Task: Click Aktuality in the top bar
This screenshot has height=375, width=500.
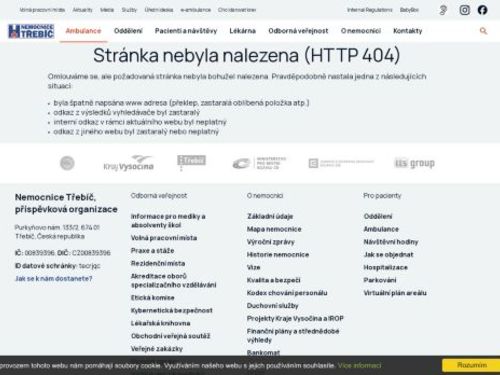Action: coord(82,10)
